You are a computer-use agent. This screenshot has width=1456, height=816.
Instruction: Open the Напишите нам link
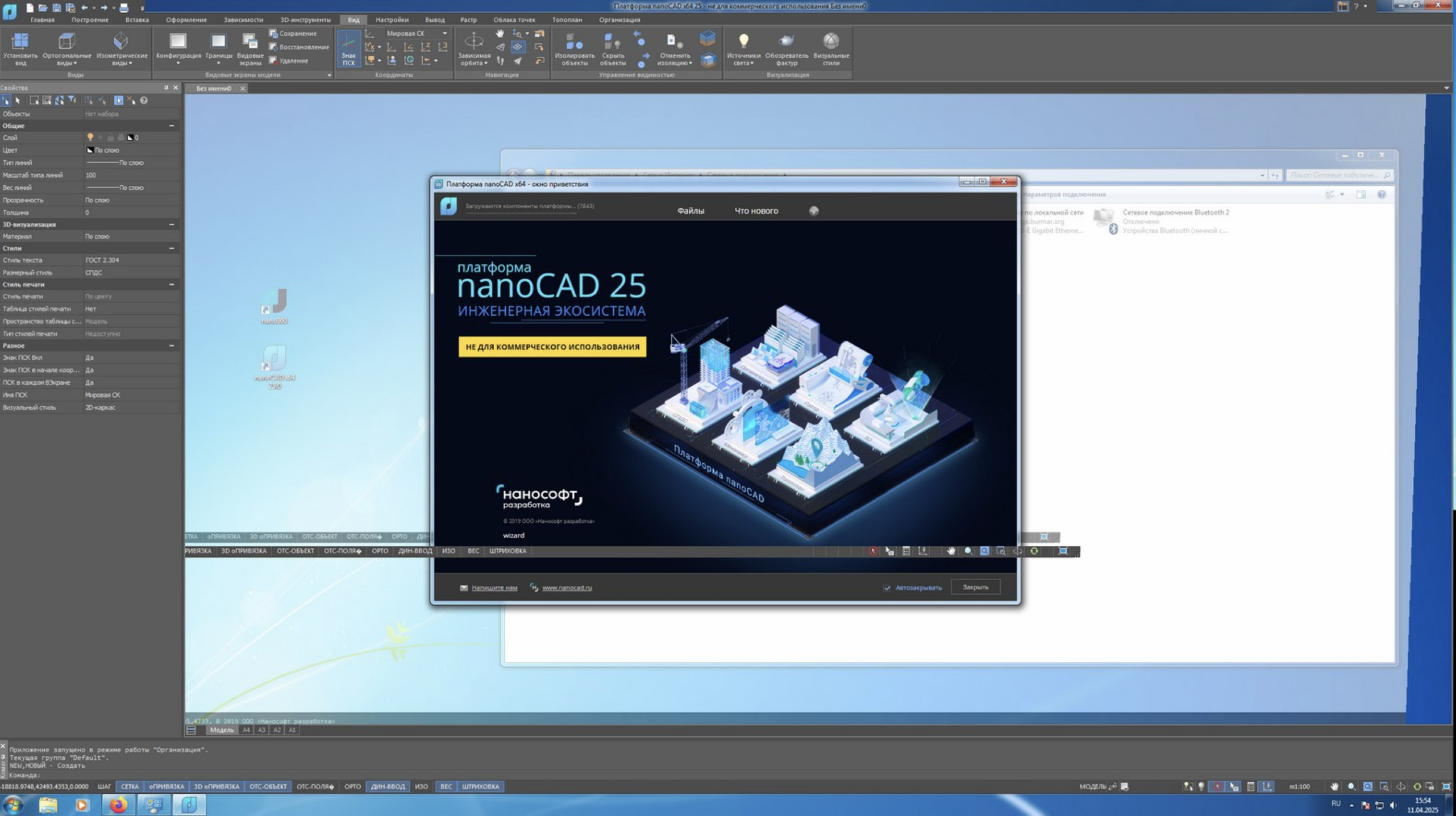pos(494,588)
